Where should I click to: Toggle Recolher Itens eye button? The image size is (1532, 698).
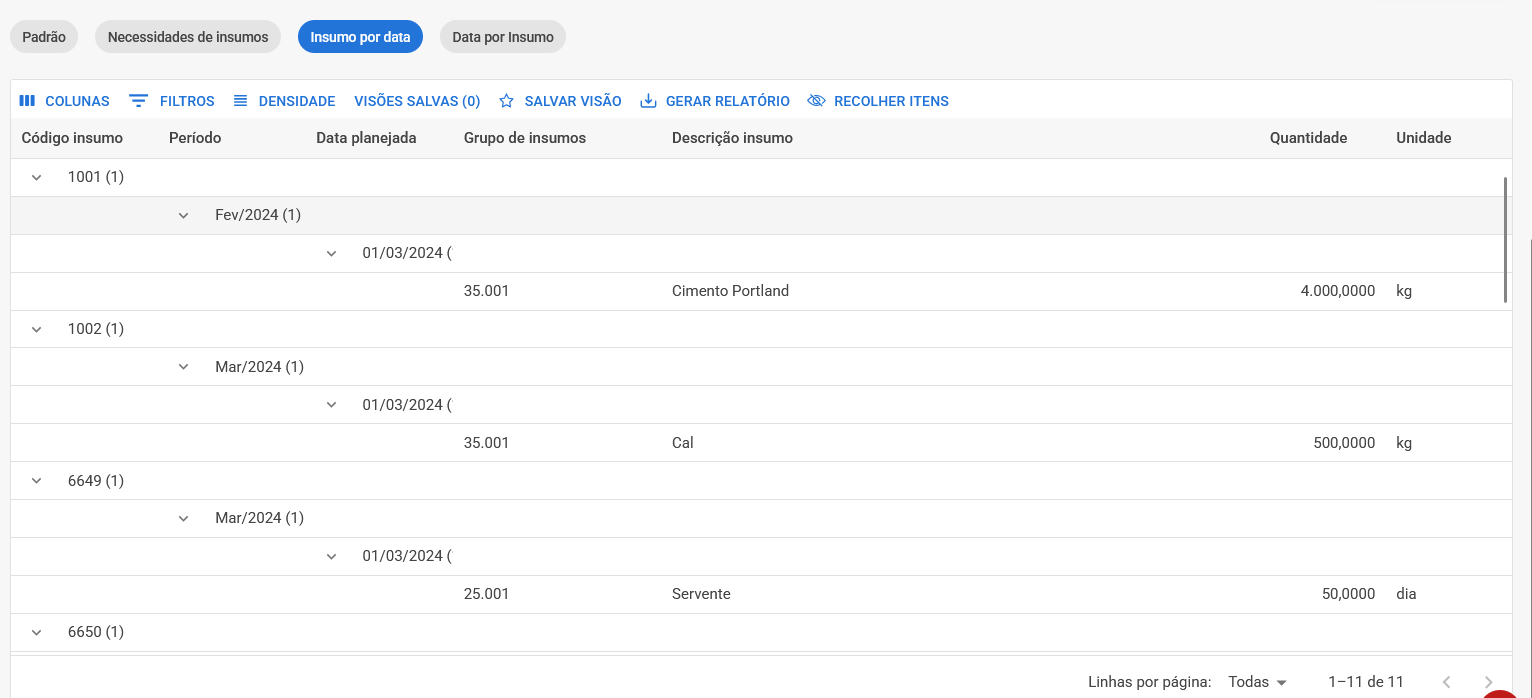pos(878,101)
